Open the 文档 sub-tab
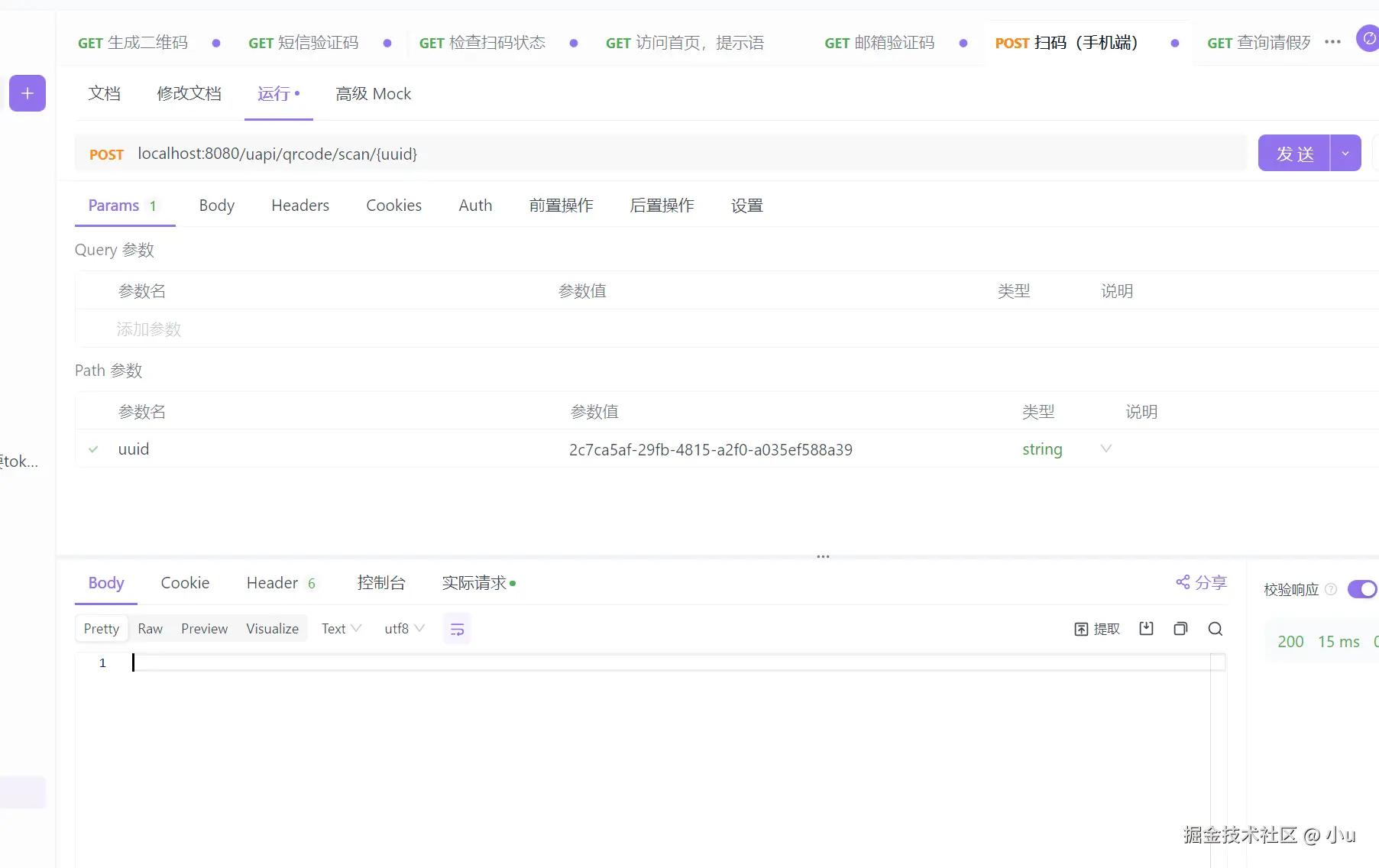Viewport: 1379px width, 868px height. 105,93
